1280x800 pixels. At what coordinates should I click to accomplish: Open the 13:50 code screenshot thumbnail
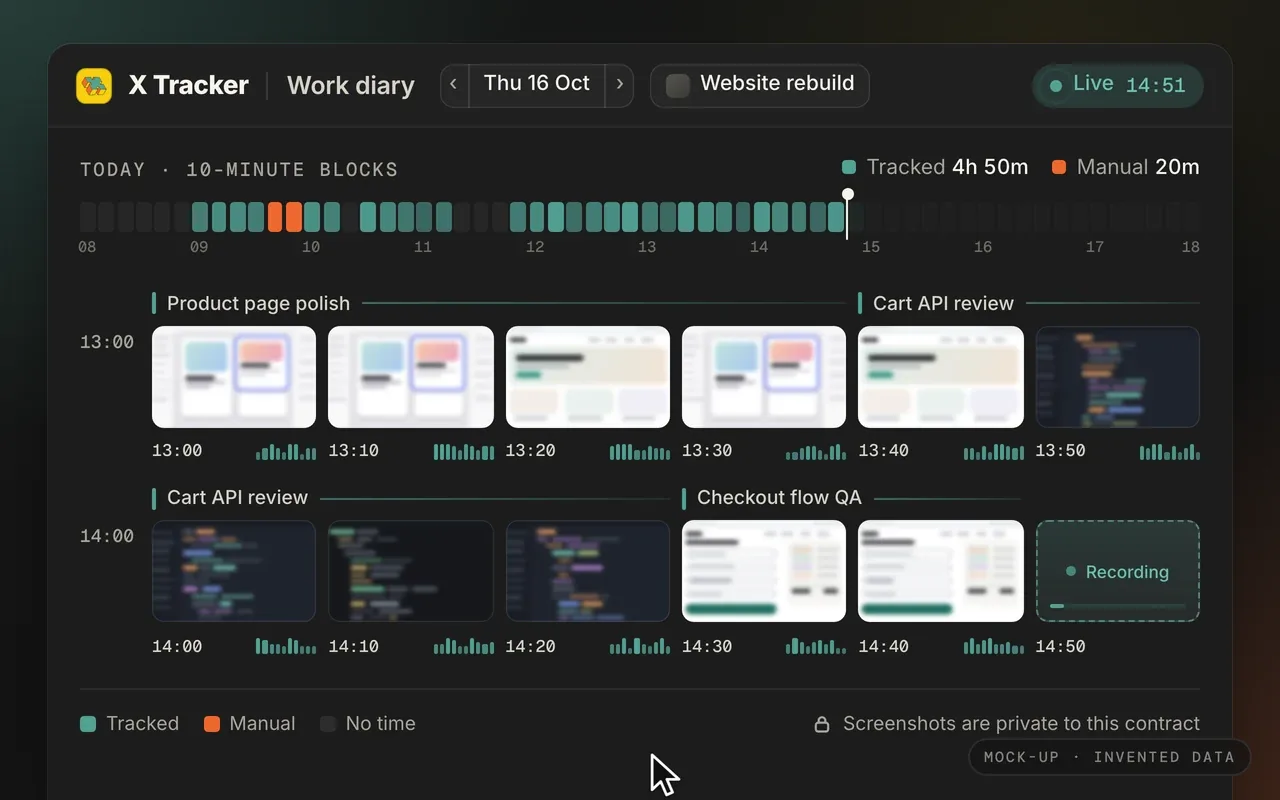1118,377
